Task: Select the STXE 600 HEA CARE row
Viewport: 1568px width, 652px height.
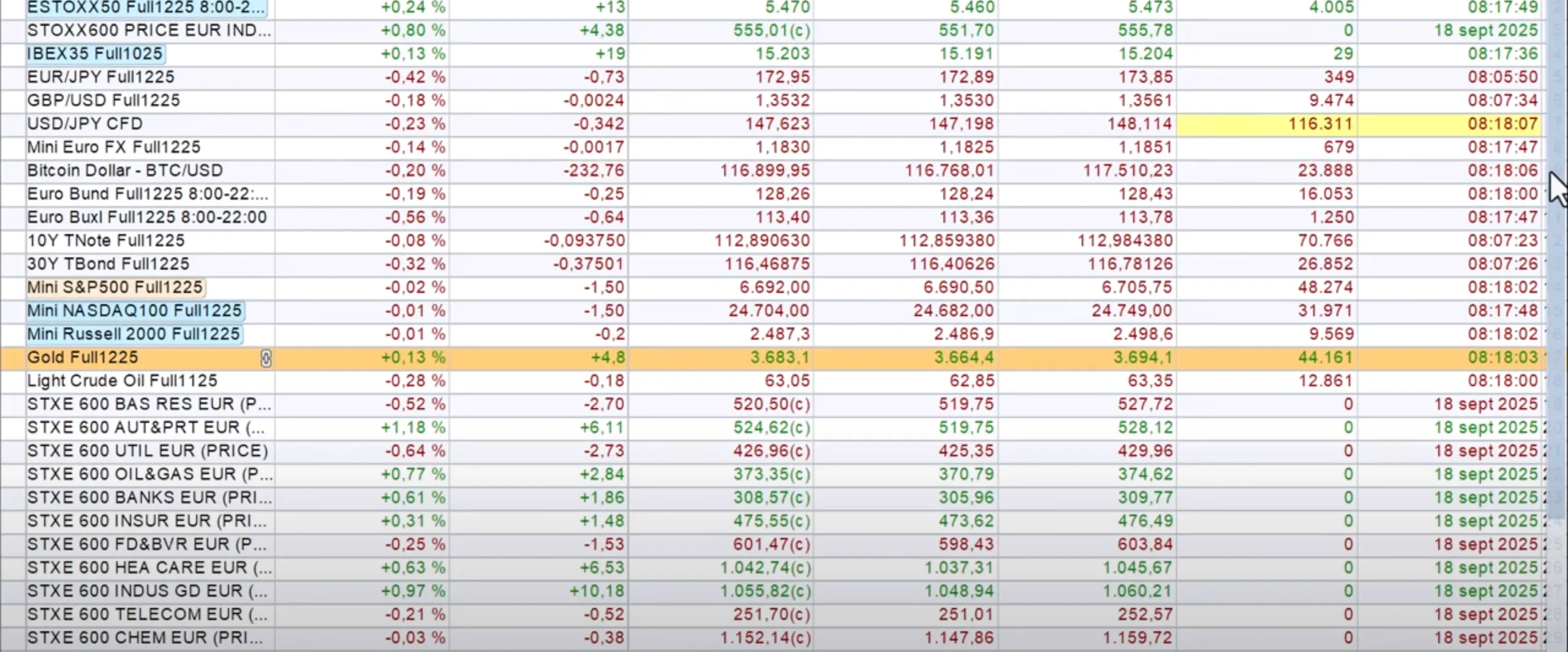Action: pyautogui.click(x=149, y=568)
